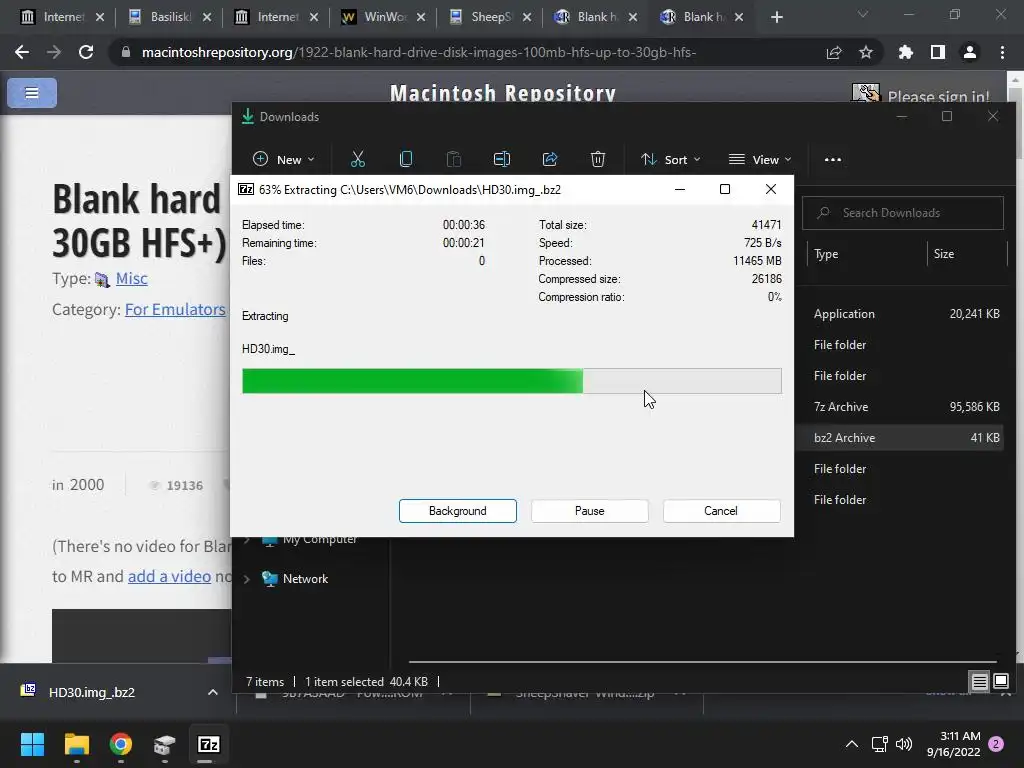The width and height of the screenshot is (1024, 768).
Task: Open the Windows Start menu
Action: (32, 744)
